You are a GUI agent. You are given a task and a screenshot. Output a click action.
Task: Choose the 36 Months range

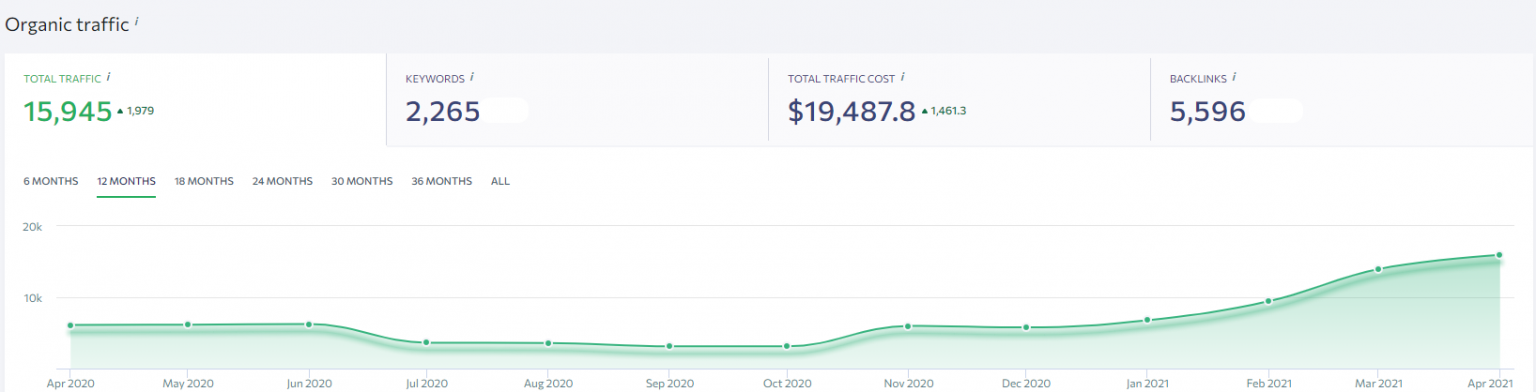(x=441, y=181)
